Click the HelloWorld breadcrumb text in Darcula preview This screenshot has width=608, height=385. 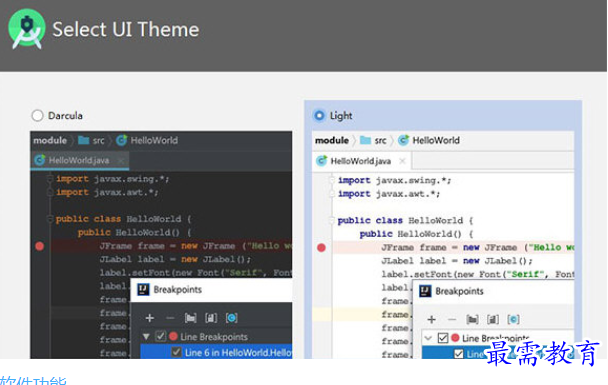[154, 140]
